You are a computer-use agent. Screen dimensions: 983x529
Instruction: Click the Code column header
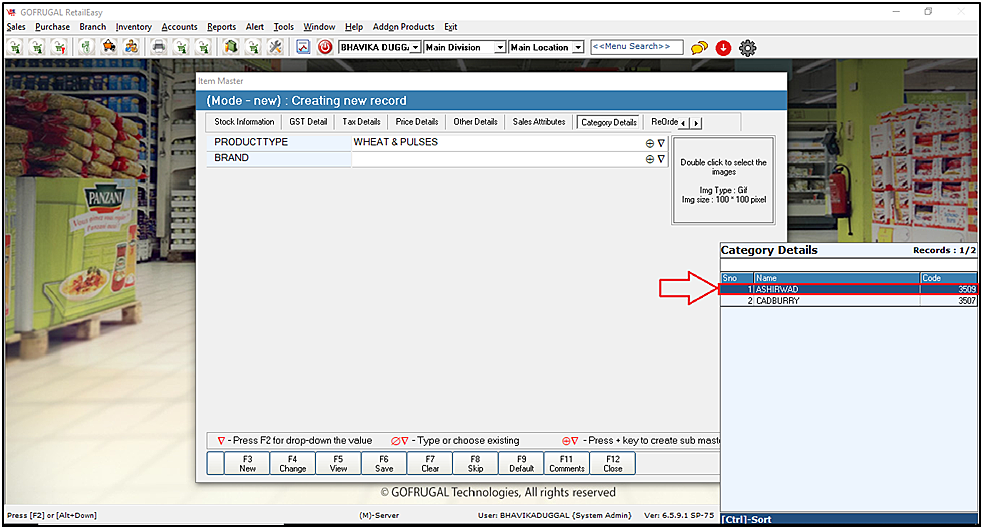click(x=949, y=278)
